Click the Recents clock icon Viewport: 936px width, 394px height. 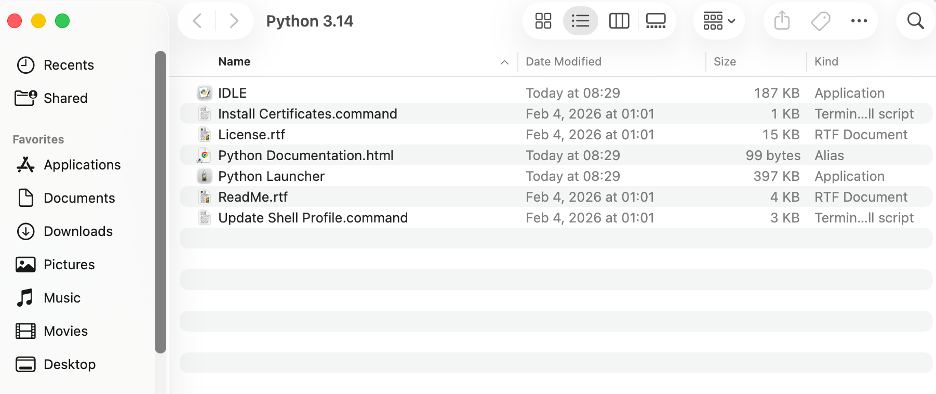pos(25,65)
